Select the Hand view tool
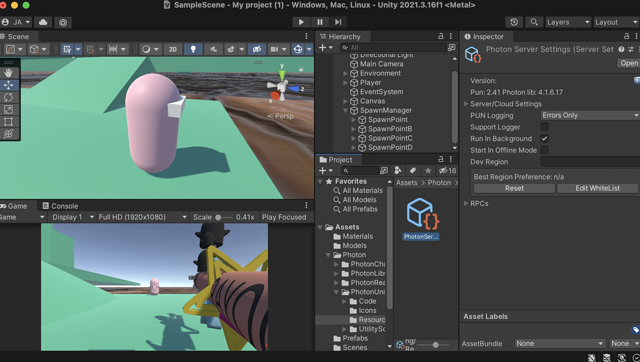 [x=8, y=73]
